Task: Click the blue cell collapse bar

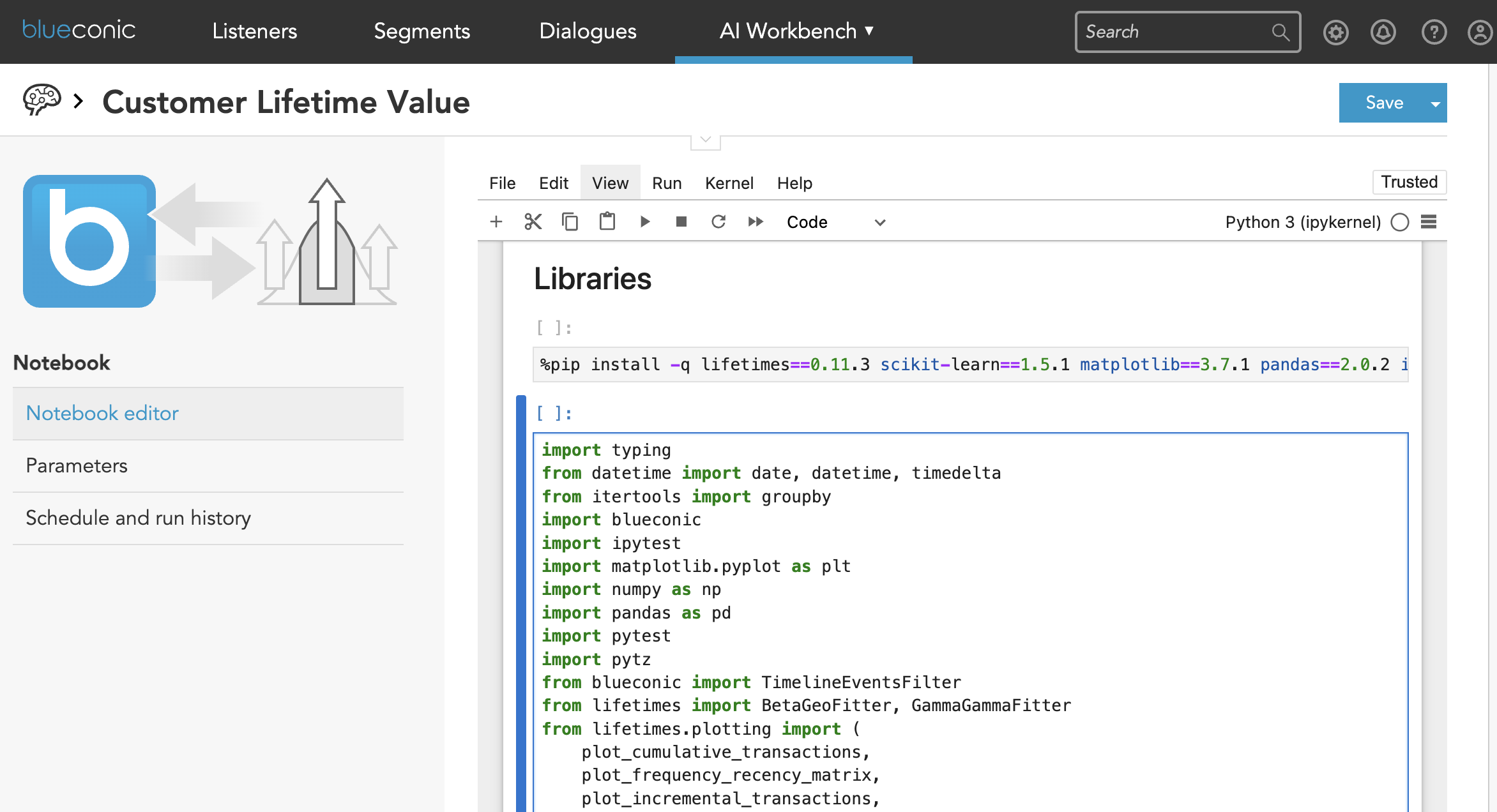Action: 521,603
